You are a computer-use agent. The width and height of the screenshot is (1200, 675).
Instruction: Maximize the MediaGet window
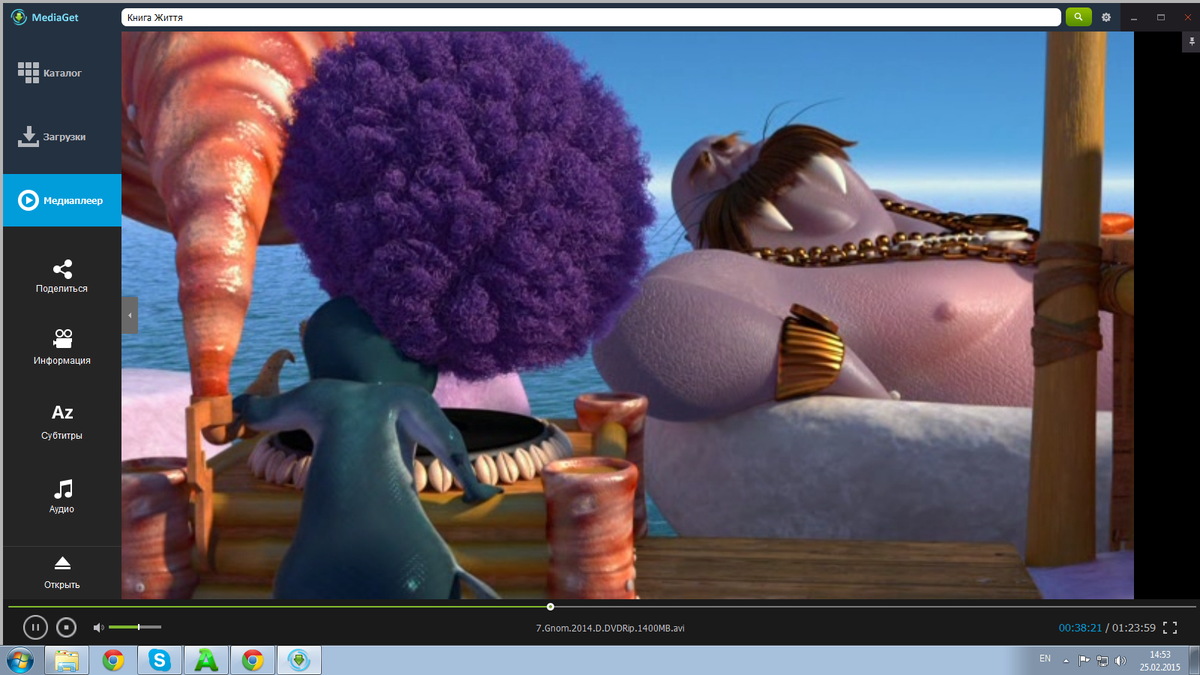[1161, 17]
